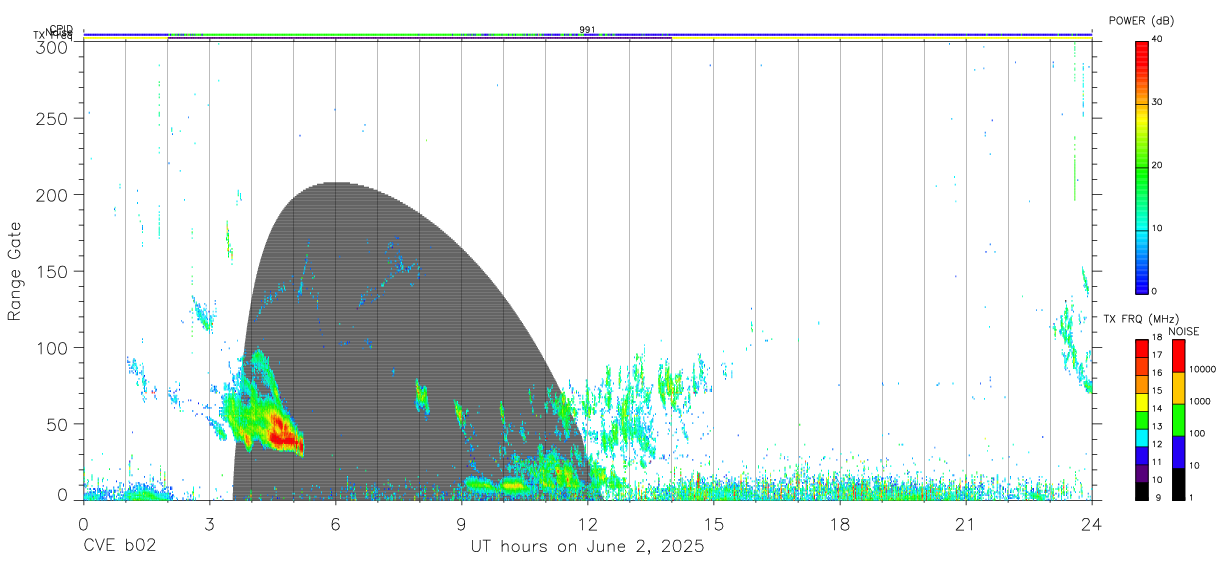Click the 991 CPID value label
The height and width of the screenshot is (567, 1228).
point(588,29)
